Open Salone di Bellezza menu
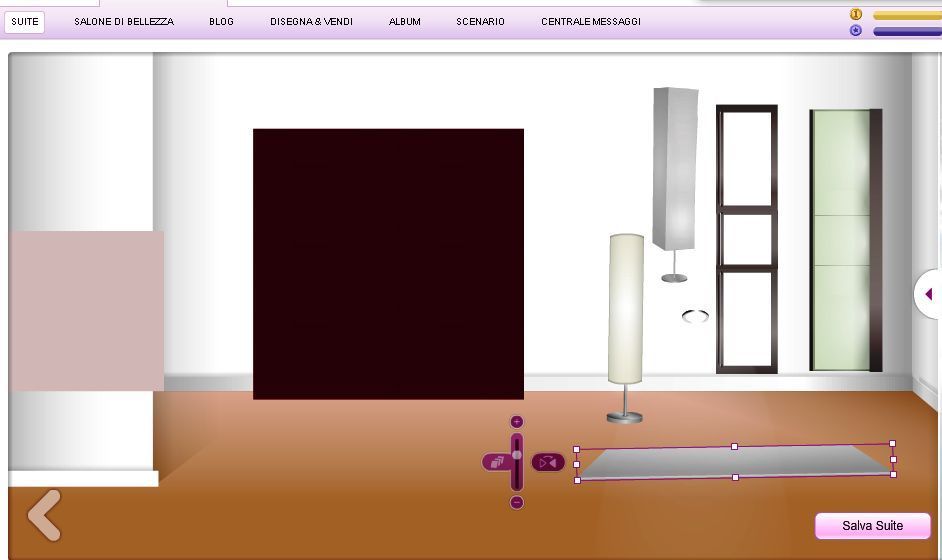Screen dimensions: 942x560 (124, 22)
